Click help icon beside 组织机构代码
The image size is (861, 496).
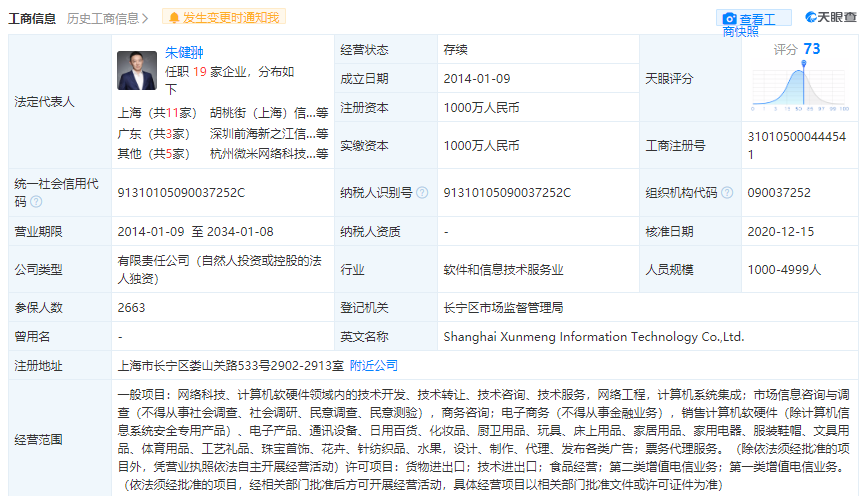726,193
